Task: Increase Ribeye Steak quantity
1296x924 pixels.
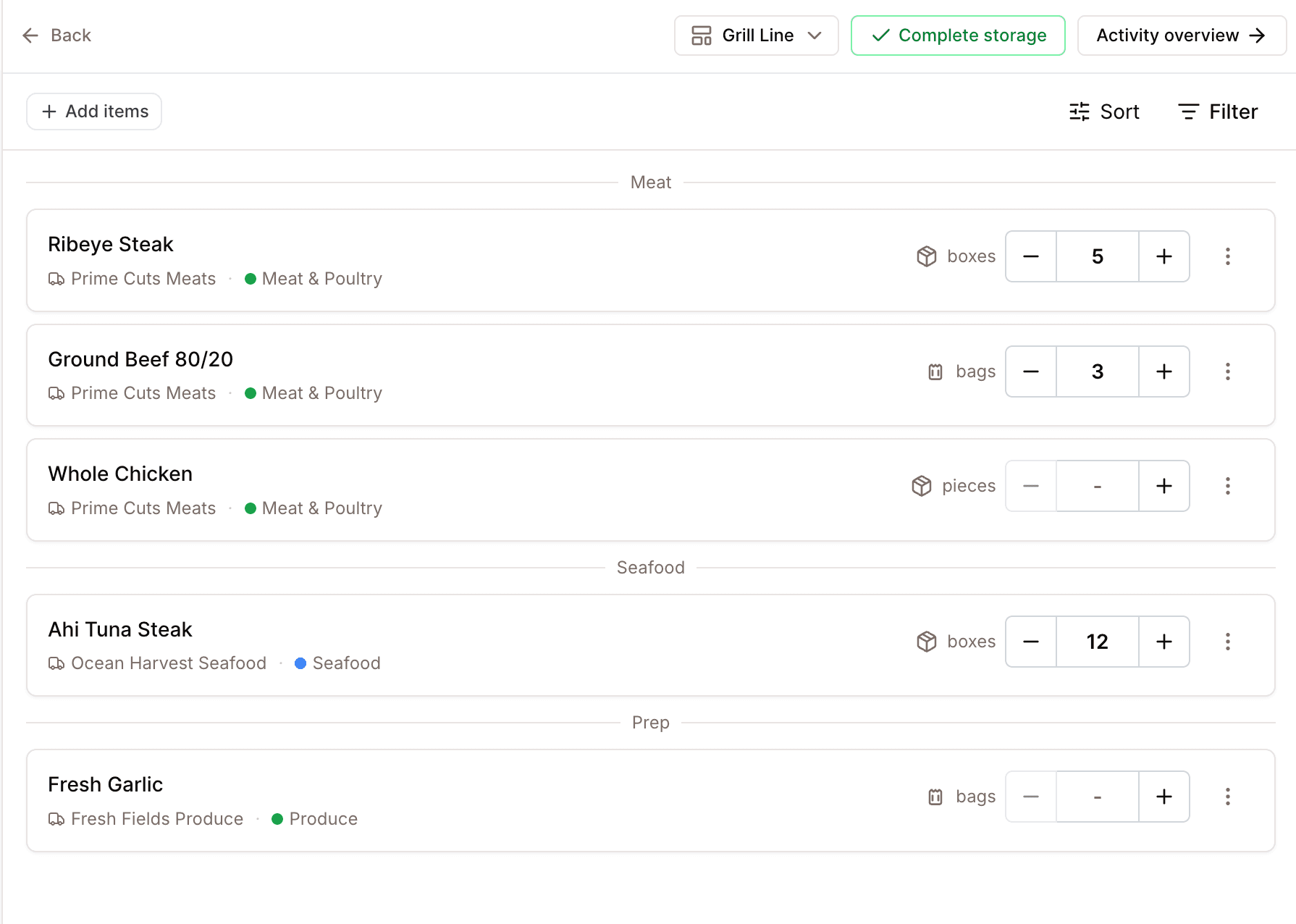Action: pos(1164,256)
